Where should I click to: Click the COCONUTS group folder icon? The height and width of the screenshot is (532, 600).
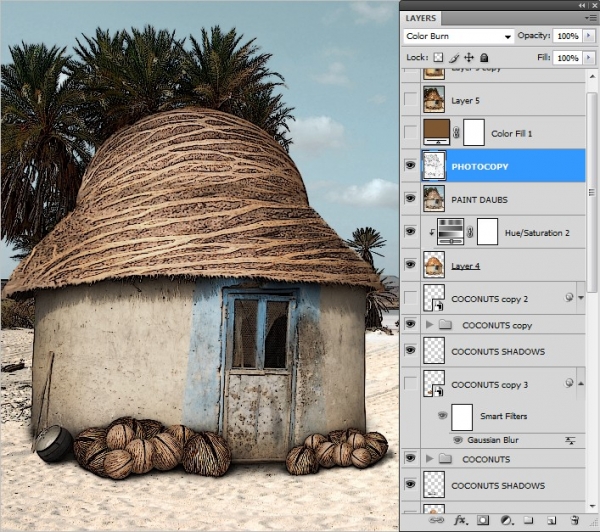coord(445,459)
